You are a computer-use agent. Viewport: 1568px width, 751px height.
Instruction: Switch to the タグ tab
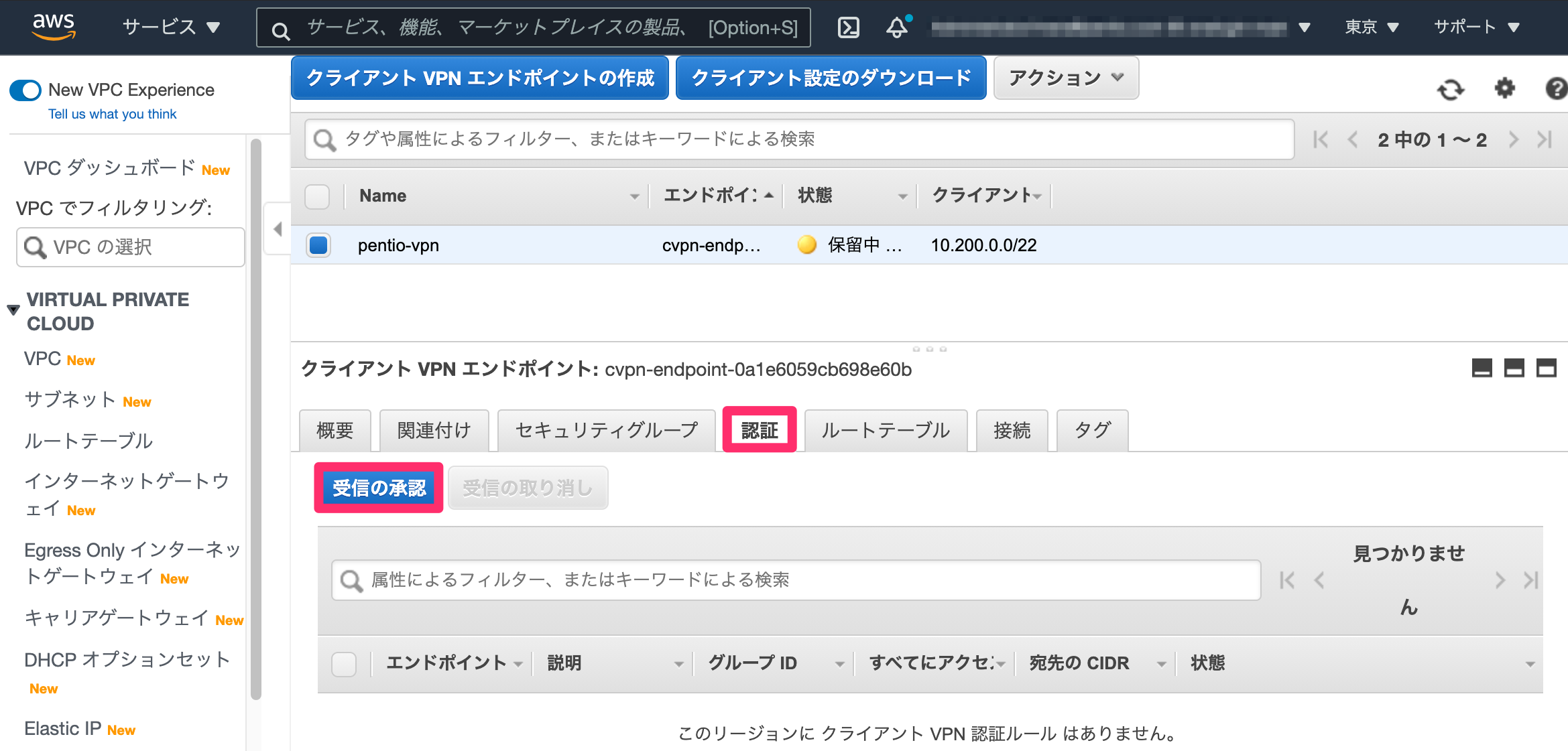(x=1093, y=430)
